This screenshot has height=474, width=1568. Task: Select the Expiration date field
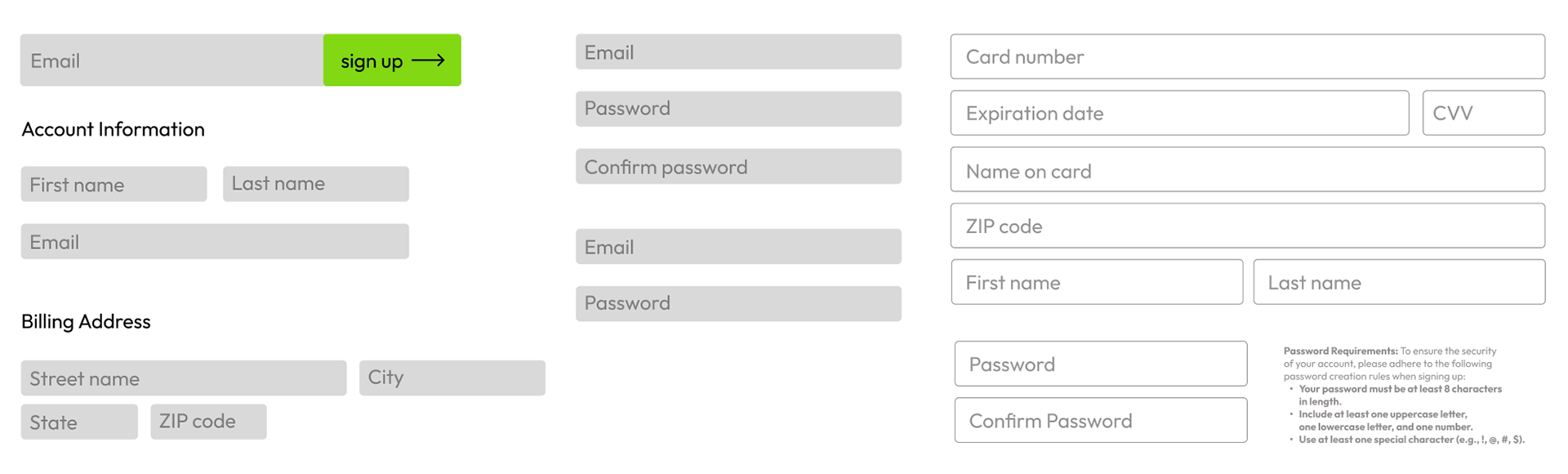pos(1180,113)
